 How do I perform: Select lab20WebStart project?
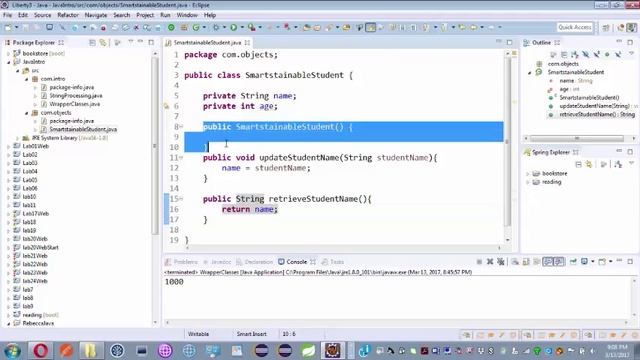[x=40, y=247]
